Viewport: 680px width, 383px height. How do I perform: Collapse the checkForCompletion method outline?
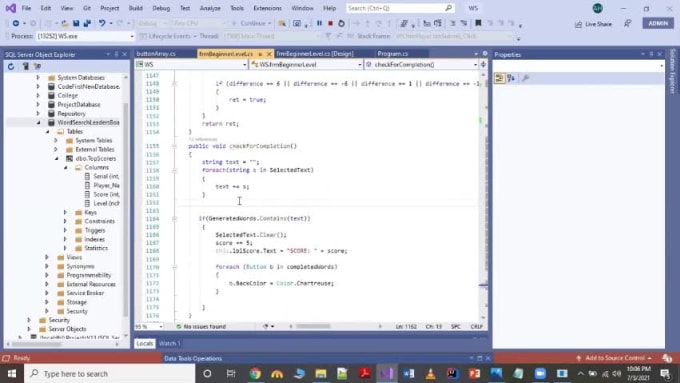pos(175,146)
